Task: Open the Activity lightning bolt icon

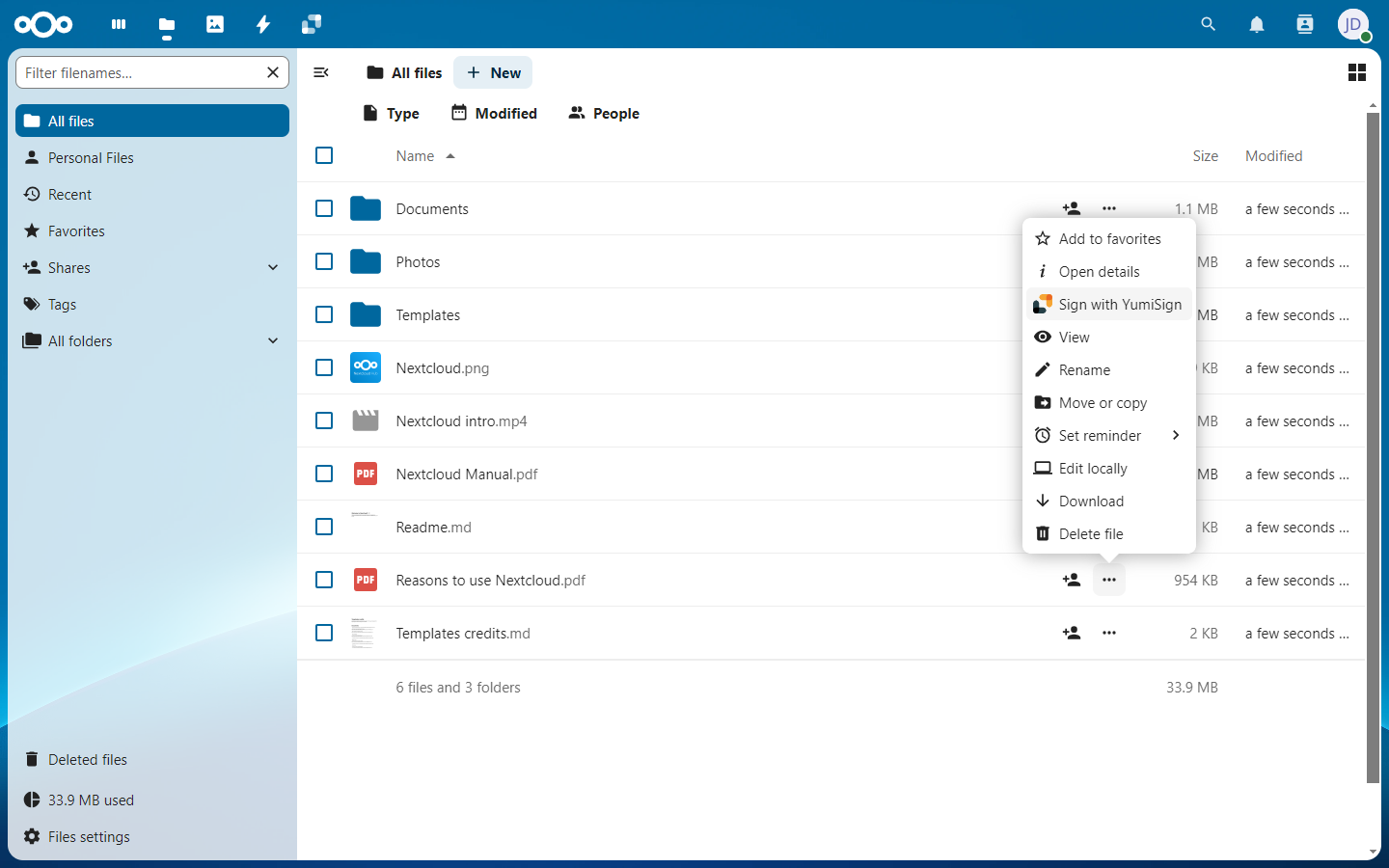Action: click(x=263, y=24)
